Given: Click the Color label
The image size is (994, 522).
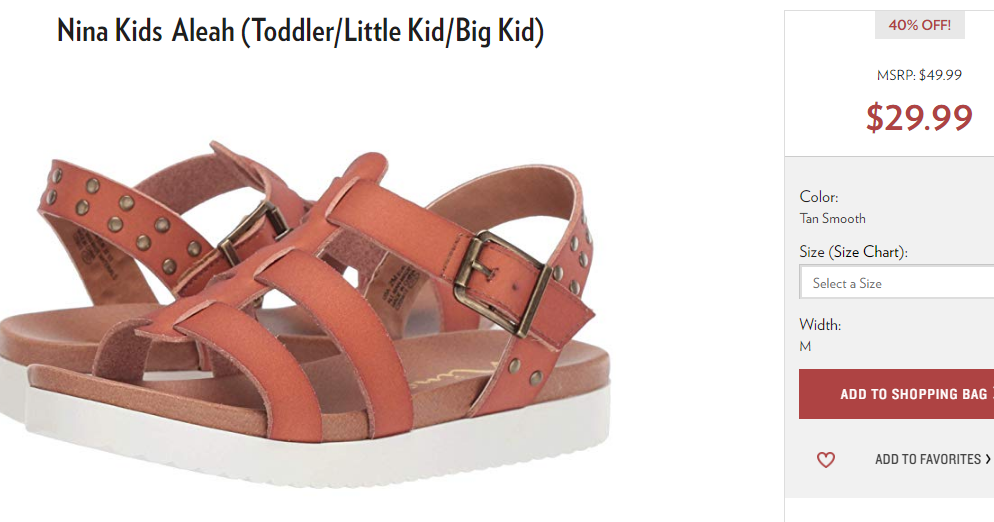Looking at the screenshot, I should click(818, 197).
